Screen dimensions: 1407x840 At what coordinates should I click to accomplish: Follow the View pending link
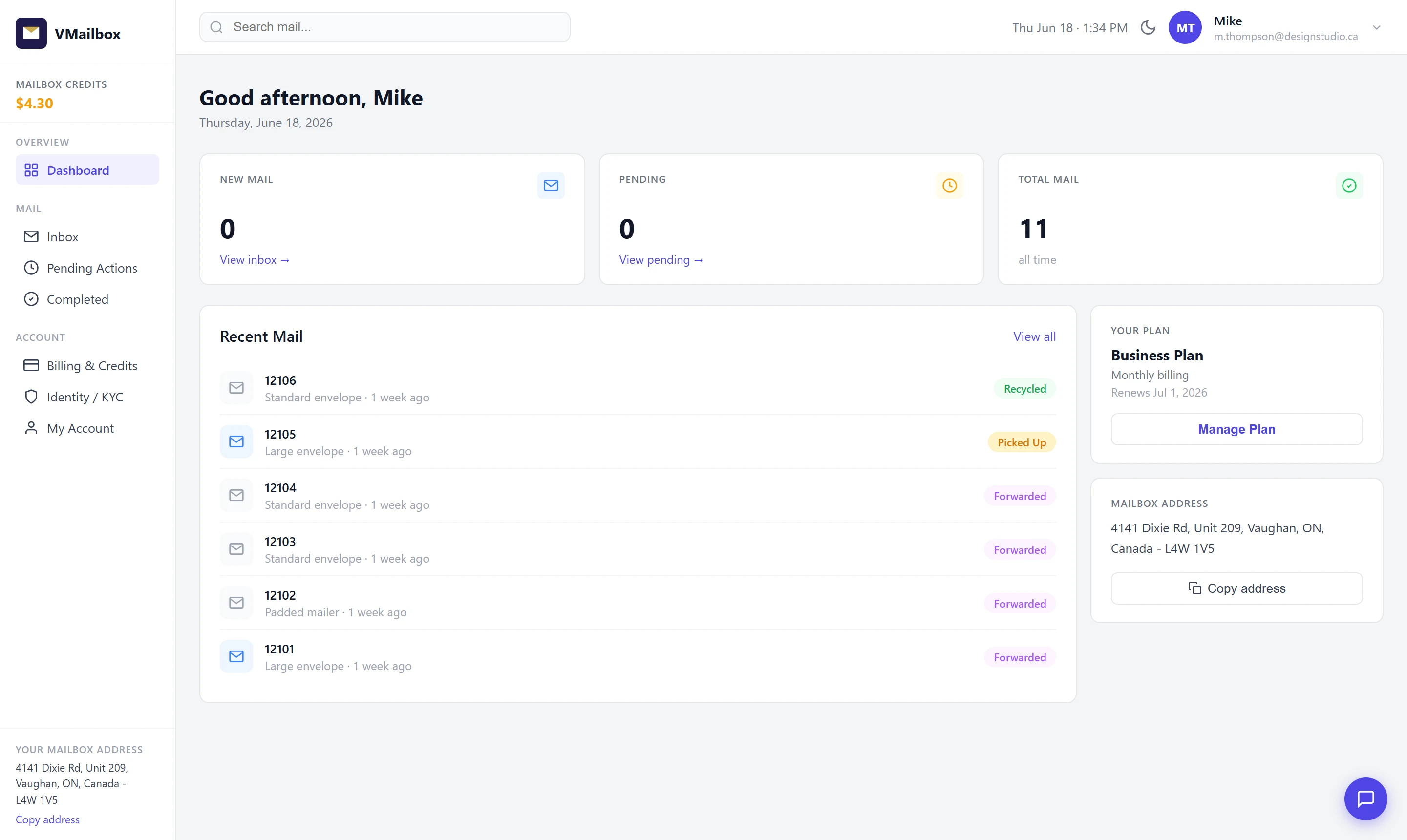tap(661, 260)
